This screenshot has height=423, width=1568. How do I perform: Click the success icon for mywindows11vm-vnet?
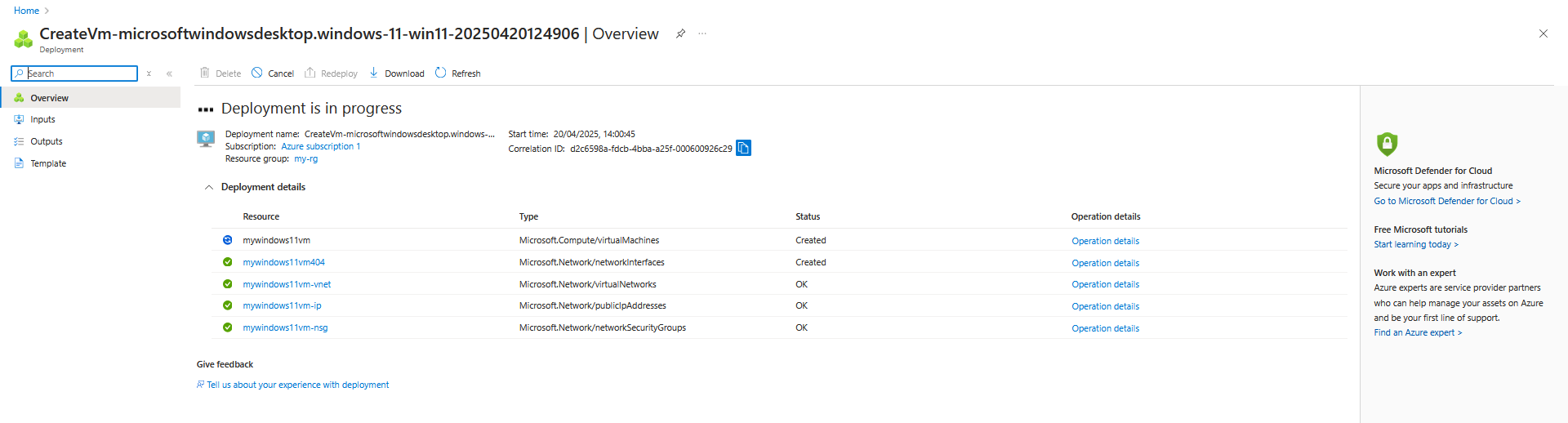(227, 284)
